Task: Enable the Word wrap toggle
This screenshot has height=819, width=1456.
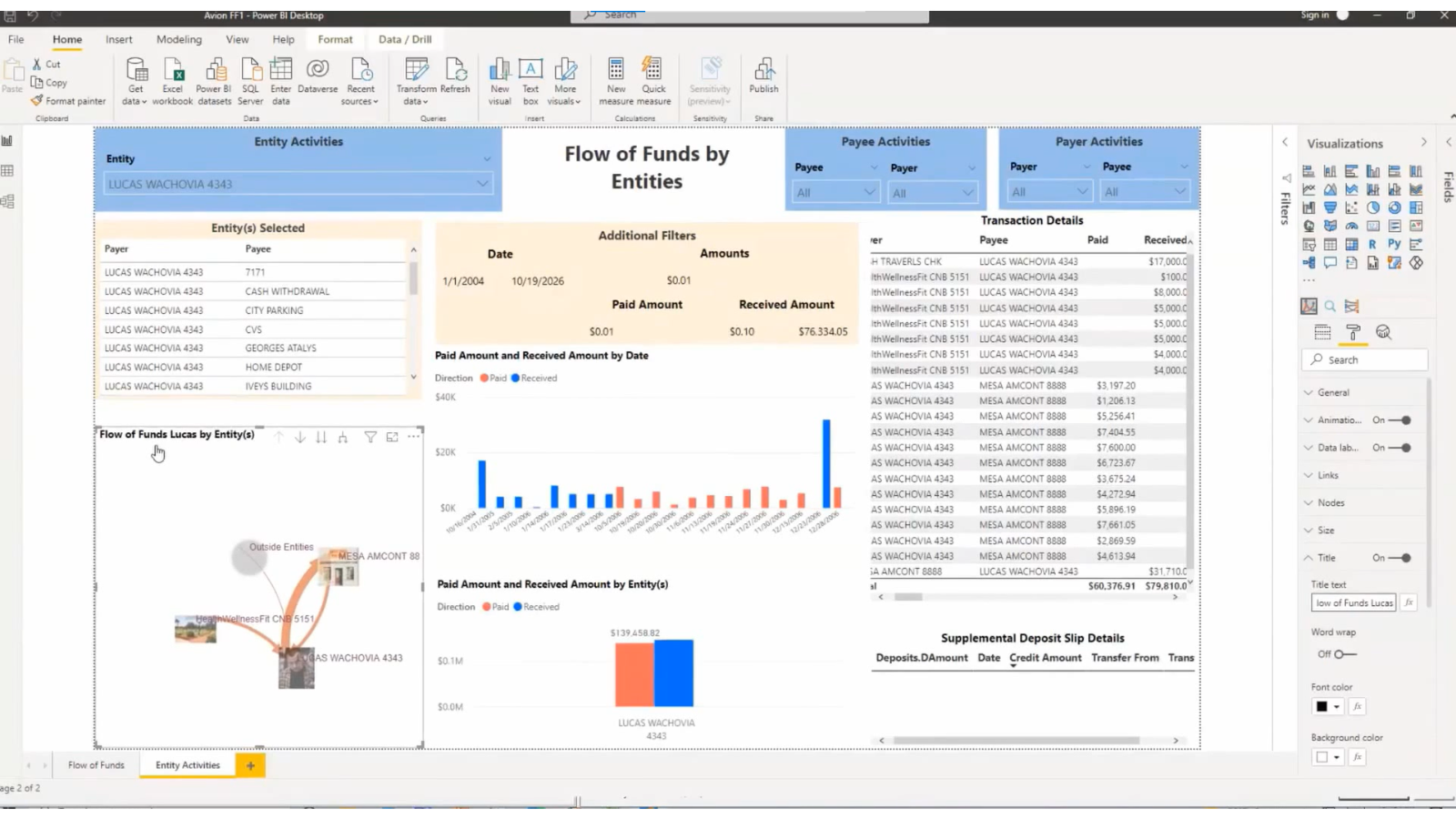Action: [x=1344, y=654]
